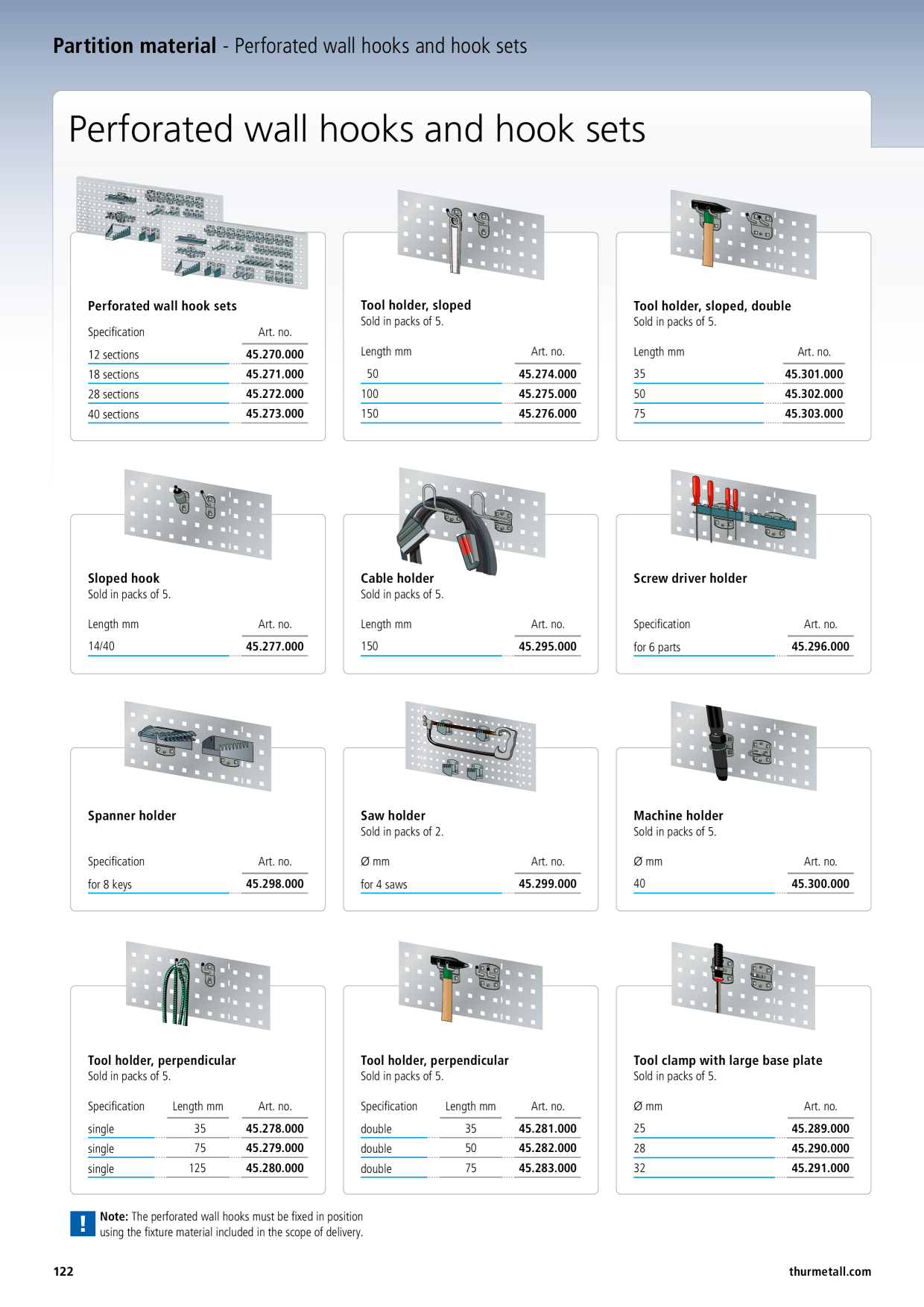Click the 'for 4 saws' specification
The height and width of the screenshot is (1307, 924).
pyautogui.click(x=384, y=884)
